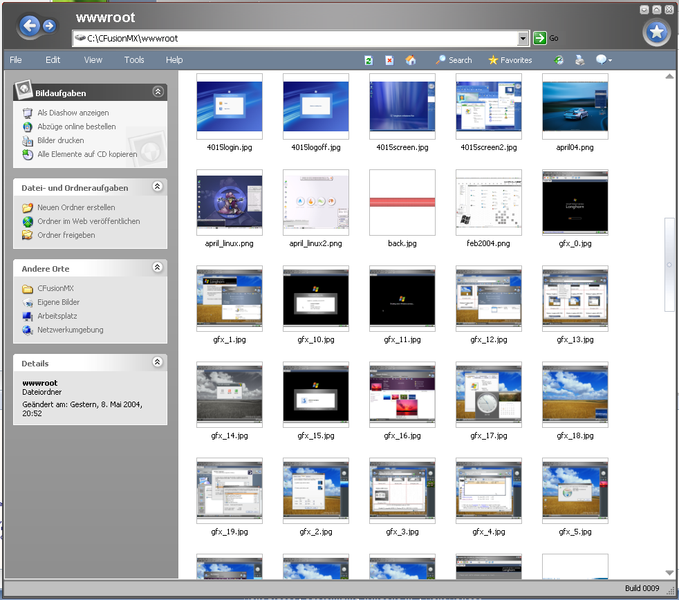Click the Back navigation arrow
The image size is (679, 600).
(x=28, y=27)
